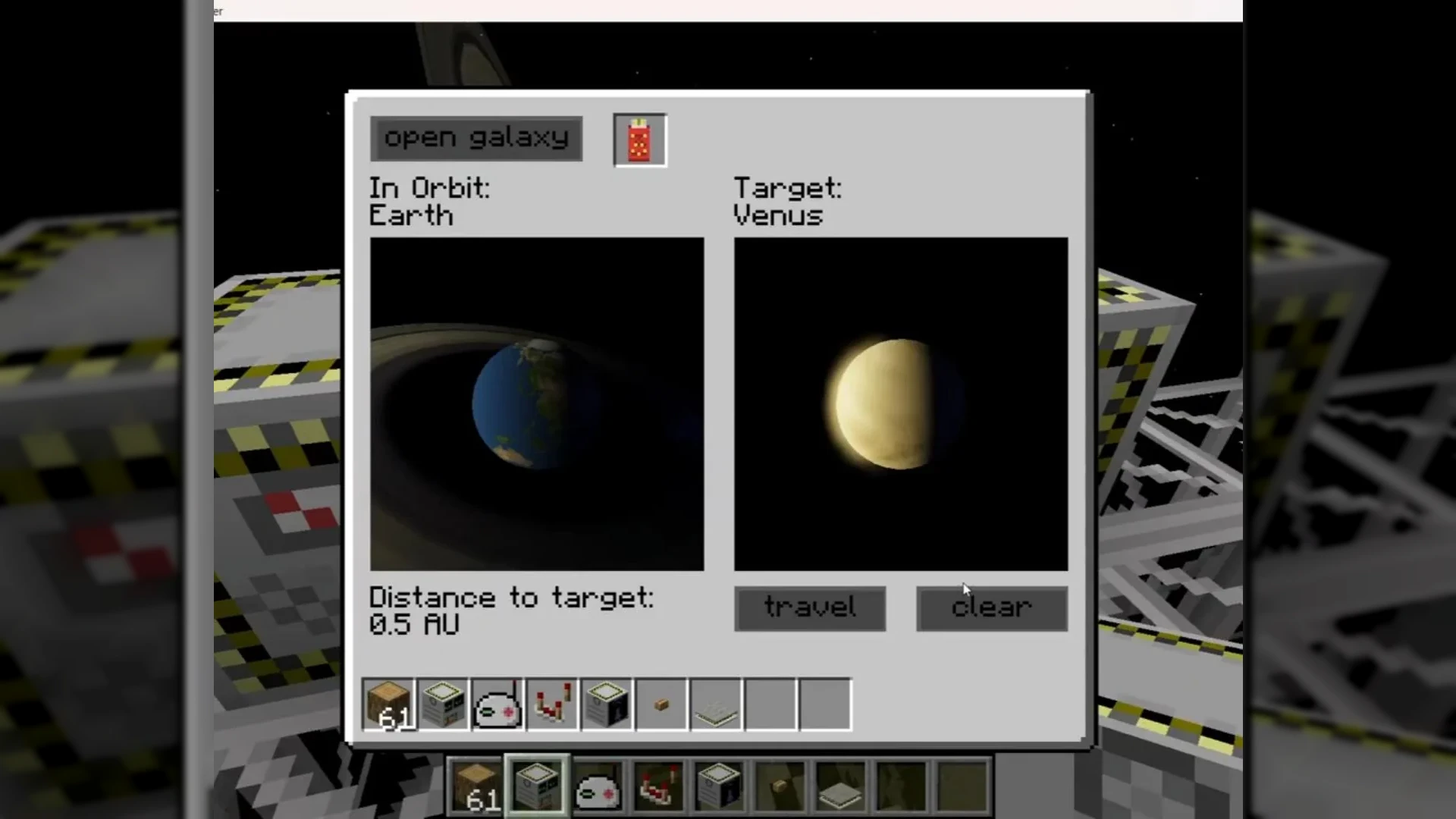Click the red fuel cartridge slot above the GUI

click(x=639, y=140)
